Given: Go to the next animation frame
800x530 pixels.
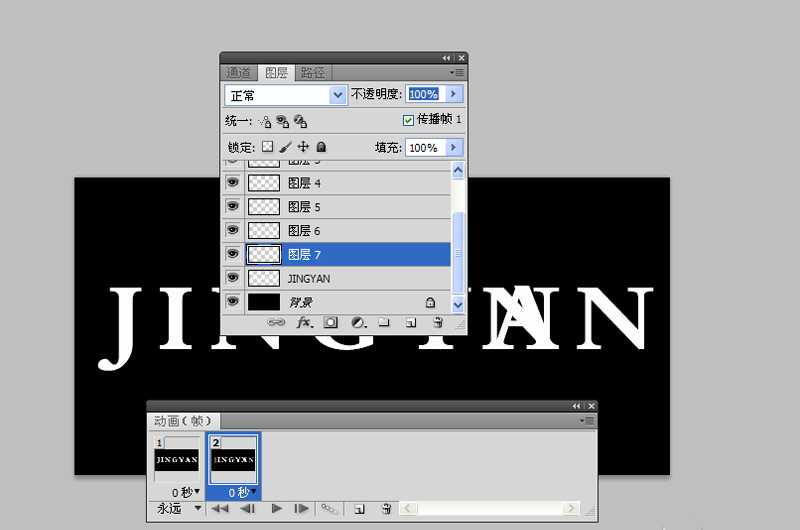Looking at the screenshot, I should point(302,509).
